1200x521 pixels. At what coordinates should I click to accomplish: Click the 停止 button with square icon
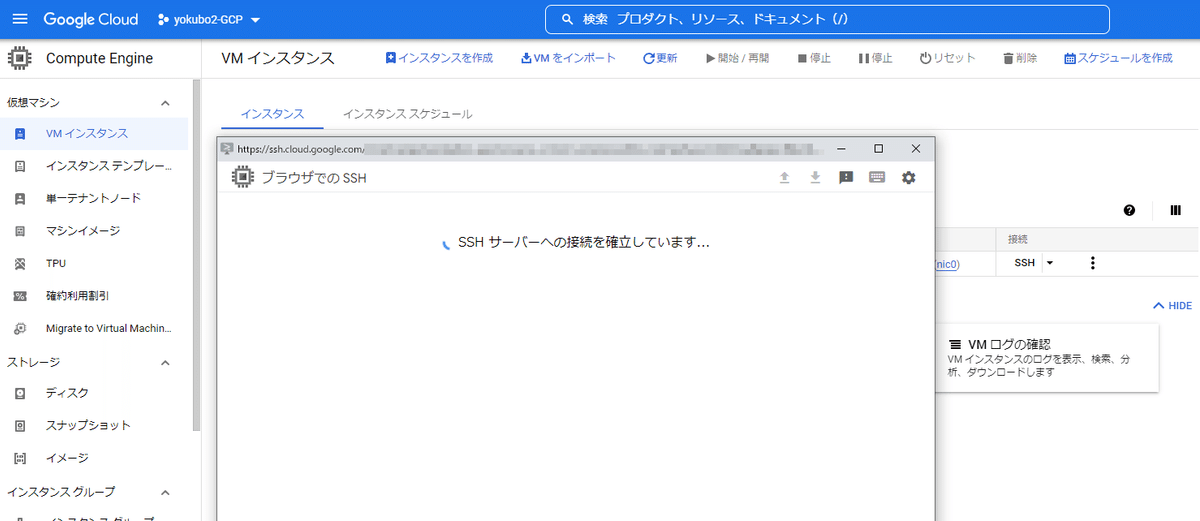(814, 58)
